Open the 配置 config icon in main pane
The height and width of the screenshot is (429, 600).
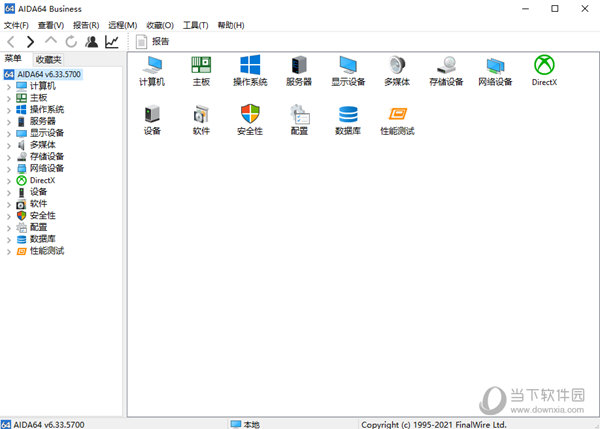[300, 114]
